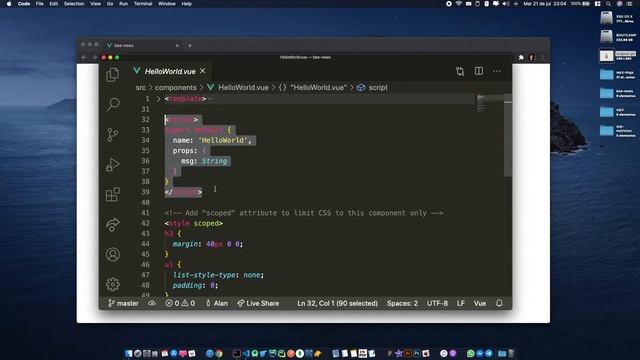The width and height of the screenshot is (640, 360).
Task: Open the Search view in activity bar
Action: 113,104
